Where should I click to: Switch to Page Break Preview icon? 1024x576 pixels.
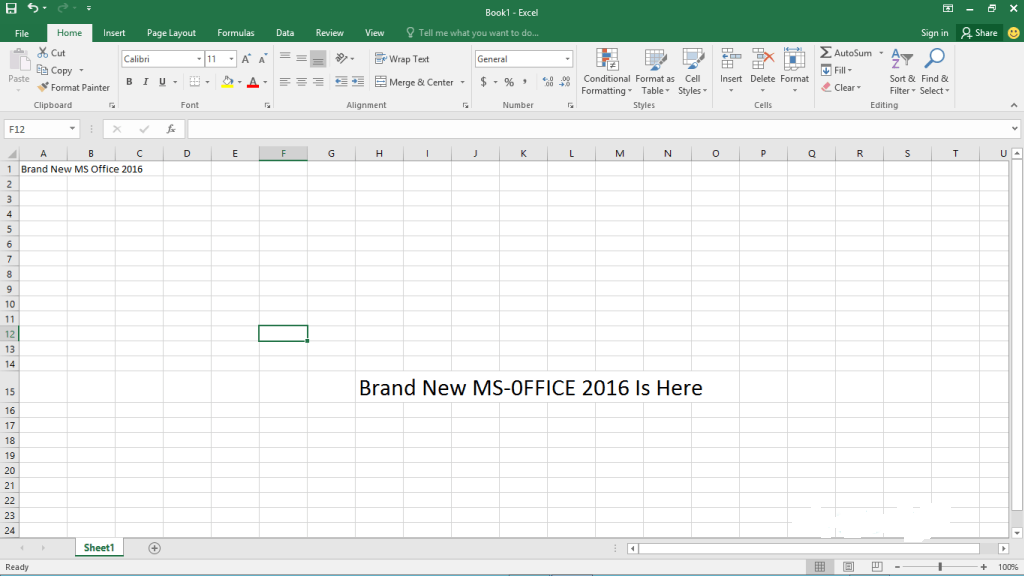pos(877,566)
